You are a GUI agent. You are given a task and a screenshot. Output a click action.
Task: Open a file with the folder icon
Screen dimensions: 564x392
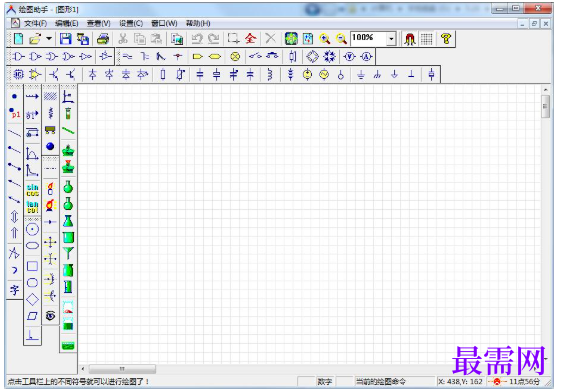[x=35, y=38]
